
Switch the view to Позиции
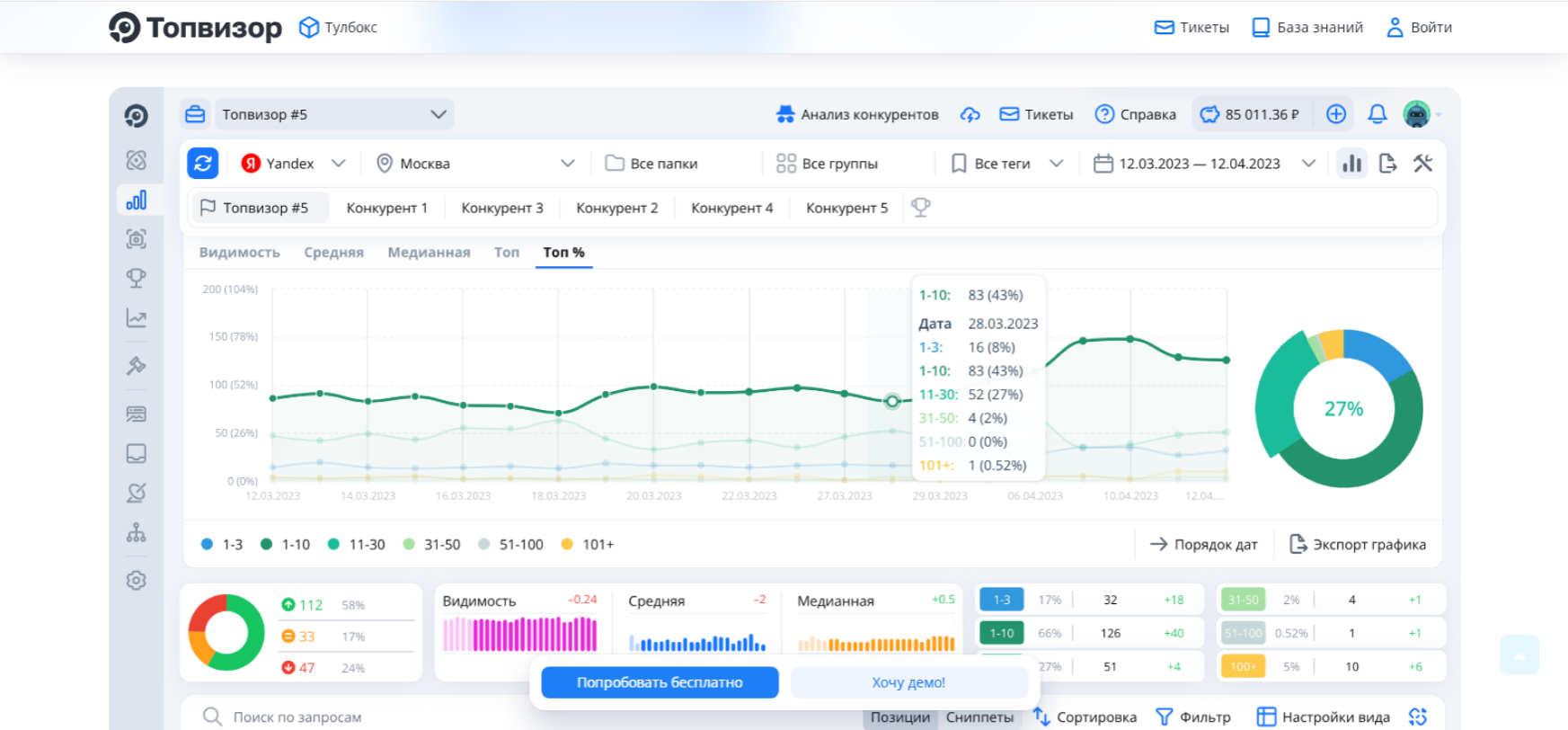[900, 717]
